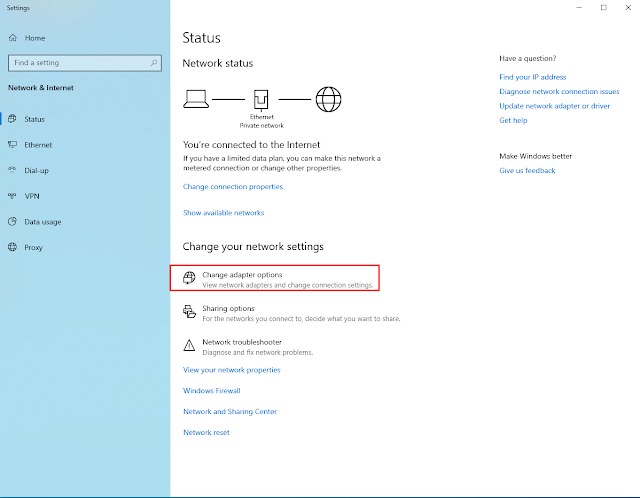
Task: Click the Network reset link
Action: point(206,432)
